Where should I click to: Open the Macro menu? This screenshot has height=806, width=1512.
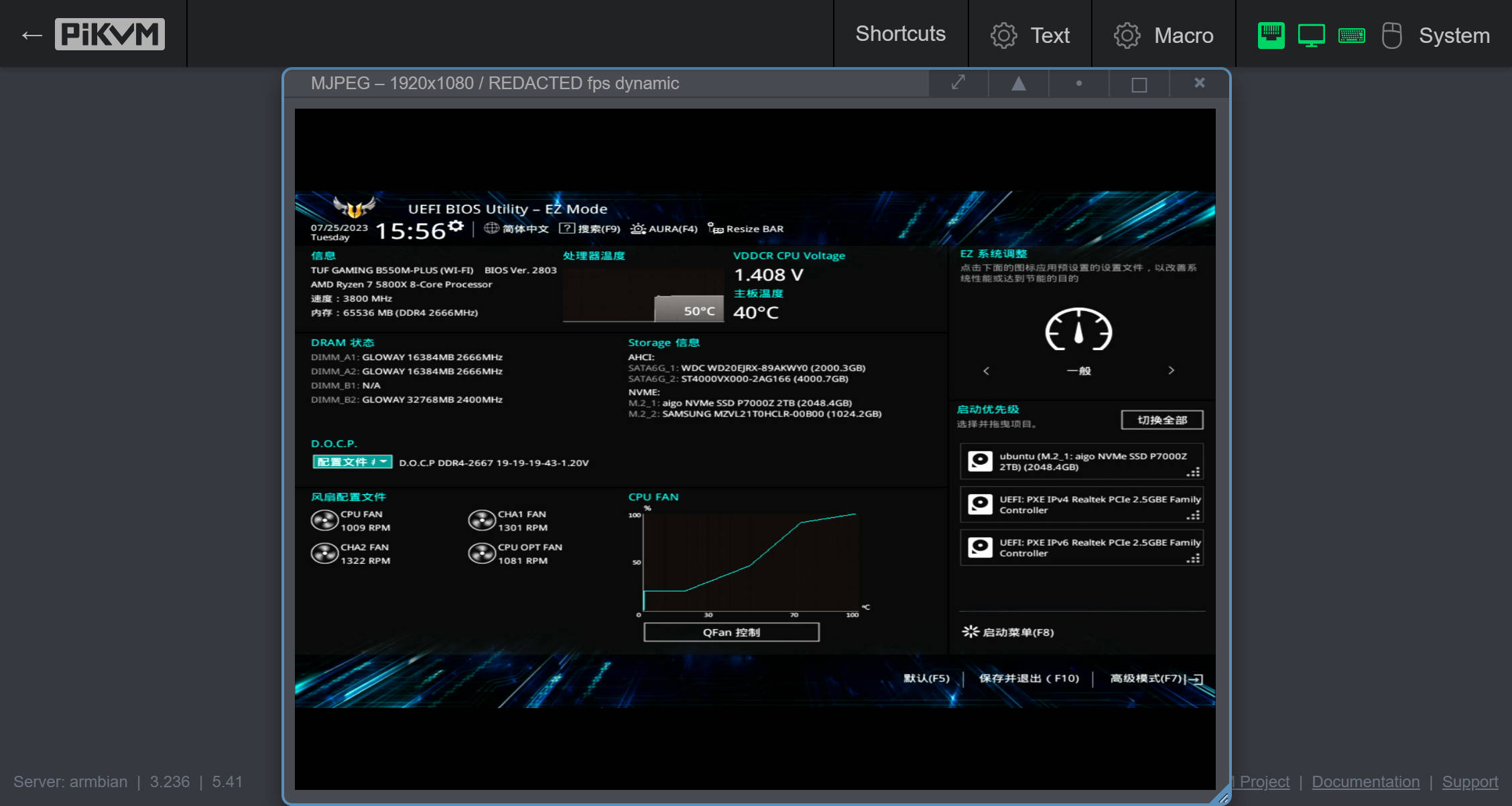(1163, 35)
